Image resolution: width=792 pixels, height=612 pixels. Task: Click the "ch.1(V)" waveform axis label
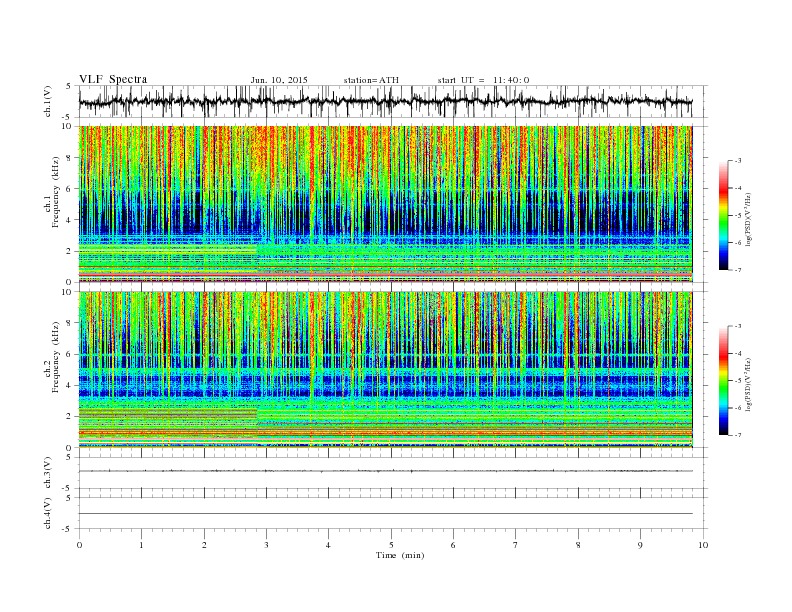pos(48,101)
